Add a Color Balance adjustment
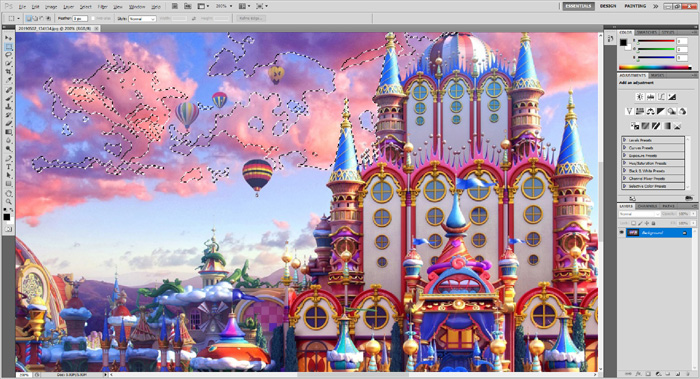The height and width of the screenshot is (379, 700). coord(650,111)
